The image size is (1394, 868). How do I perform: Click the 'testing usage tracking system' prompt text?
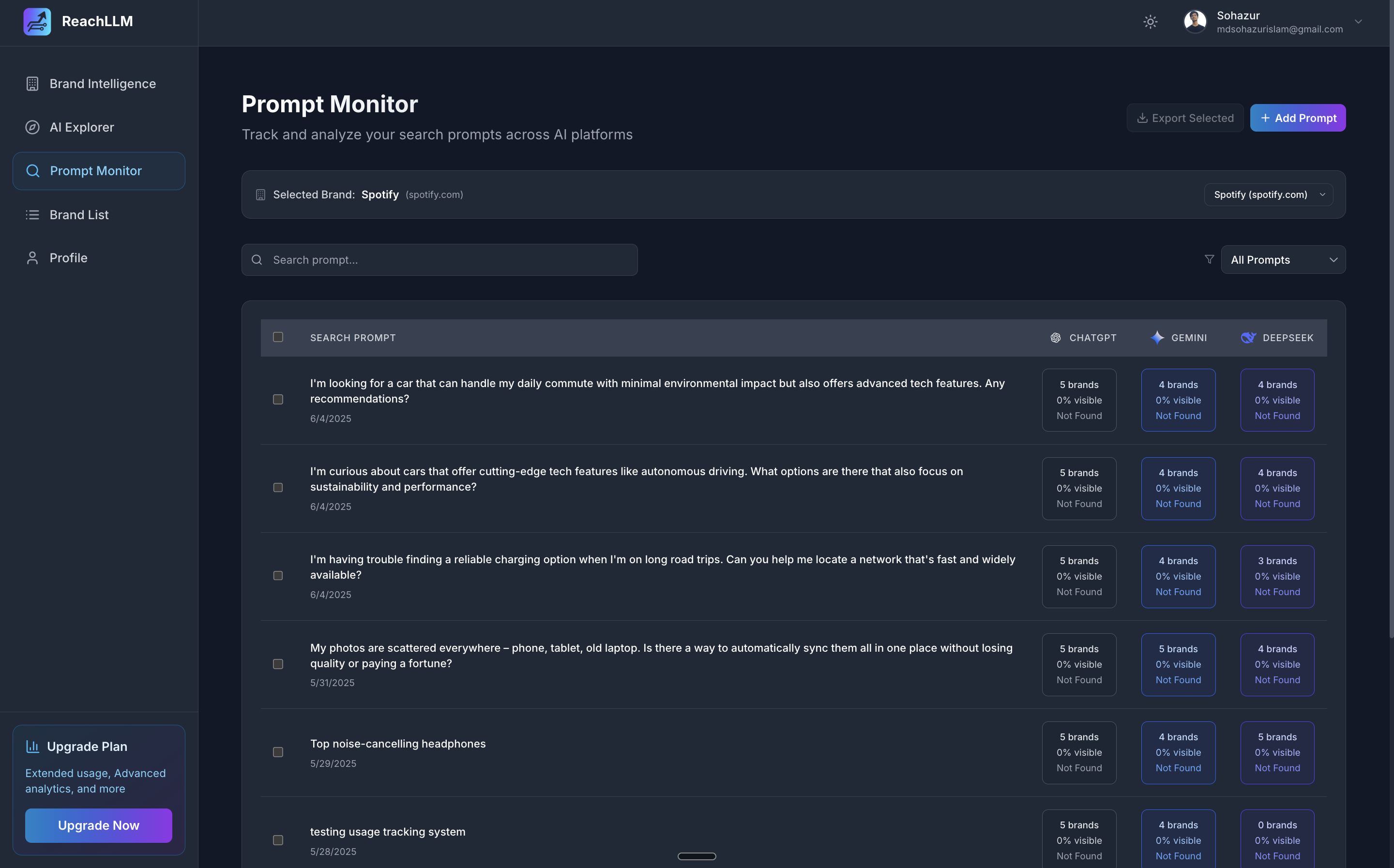[x=388, y=832]
